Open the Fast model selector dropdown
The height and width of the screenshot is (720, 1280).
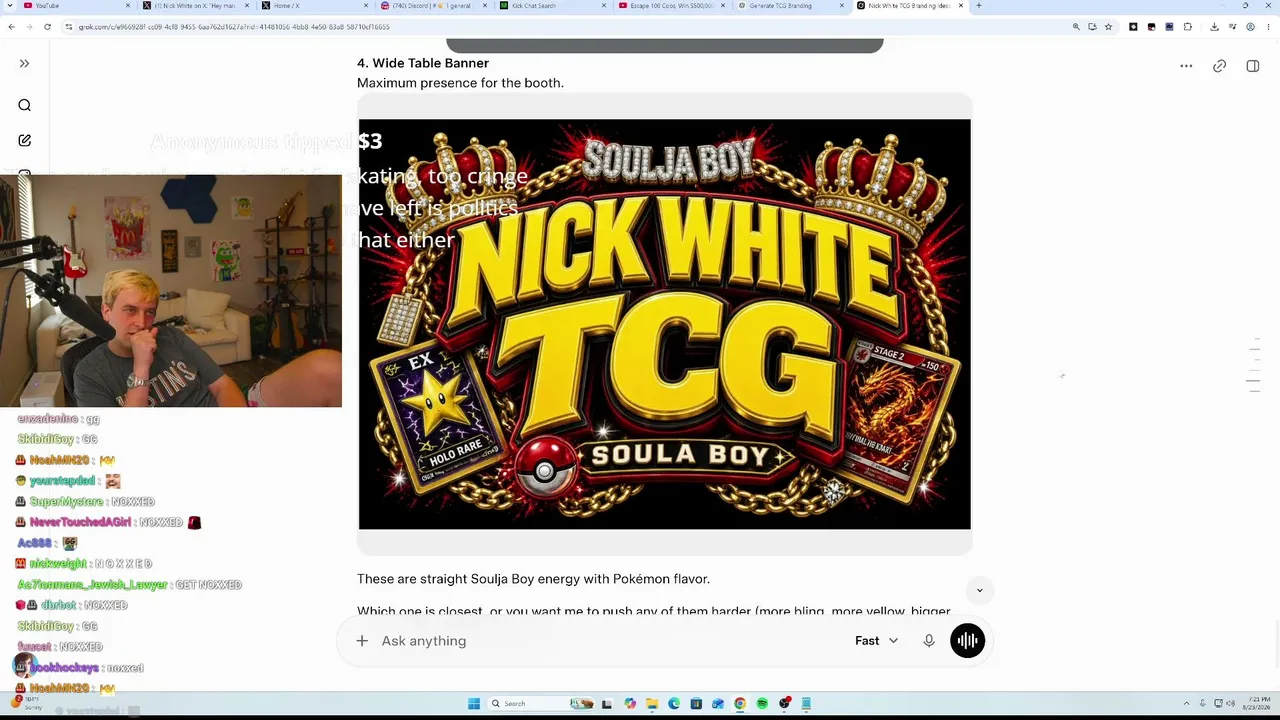click(x=876, y=641)
